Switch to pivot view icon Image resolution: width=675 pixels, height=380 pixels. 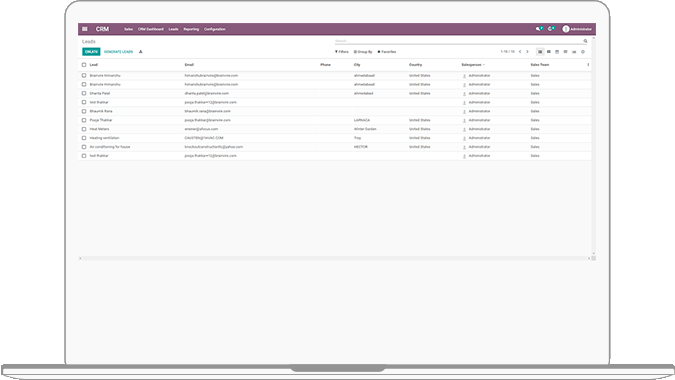coord(566,52)
